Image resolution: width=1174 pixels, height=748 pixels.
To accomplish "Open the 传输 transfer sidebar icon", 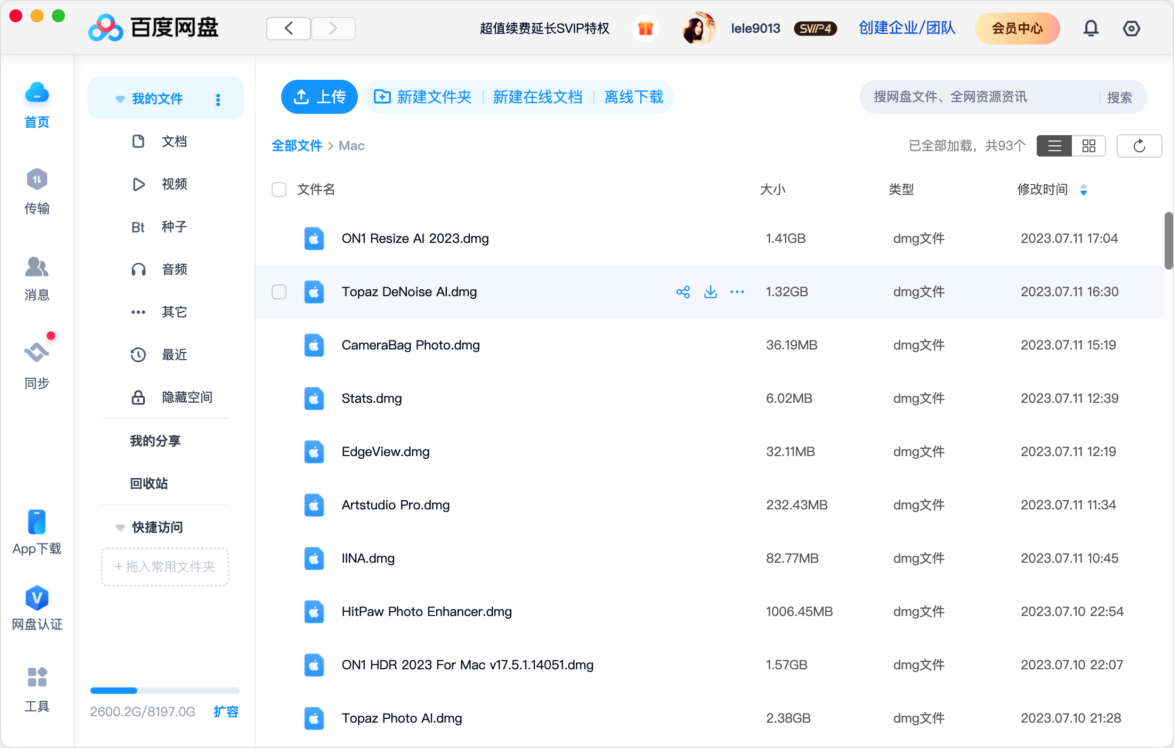I will (x=37, y=180).
